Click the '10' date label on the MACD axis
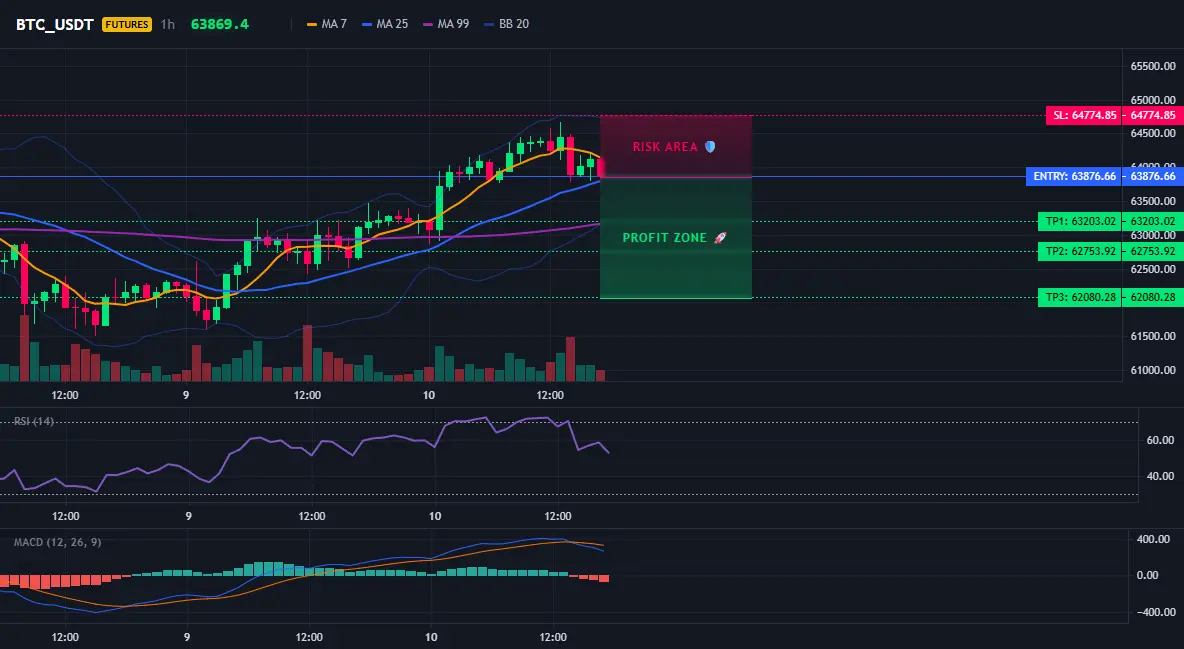 coord(431,637)
